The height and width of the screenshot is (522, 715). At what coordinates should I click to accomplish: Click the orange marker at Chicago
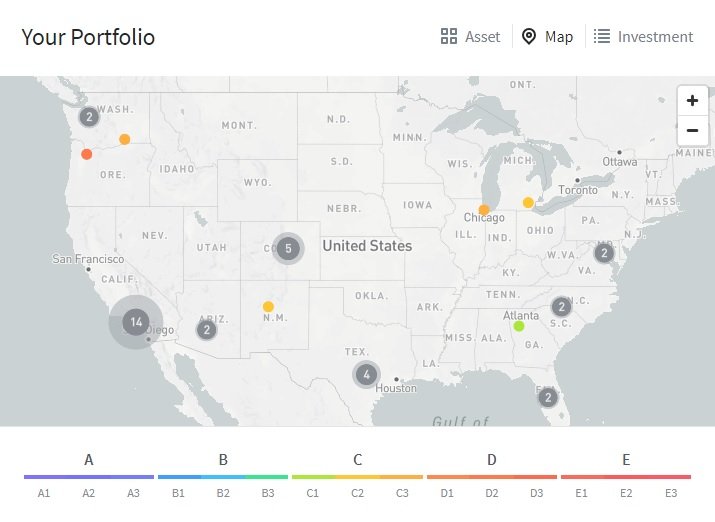point(484,210)
